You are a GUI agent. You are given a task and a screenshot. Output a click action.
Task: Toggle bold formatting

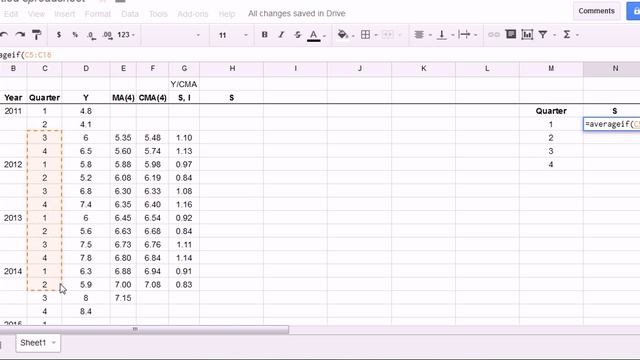point(264,35)
